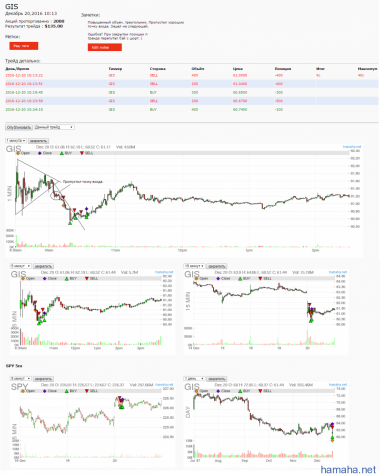The height and width of the screenshot is (474, 380).
Task: Click the BUY legend icon in the 5-minute GIS chart
Action: coord(67,278)
